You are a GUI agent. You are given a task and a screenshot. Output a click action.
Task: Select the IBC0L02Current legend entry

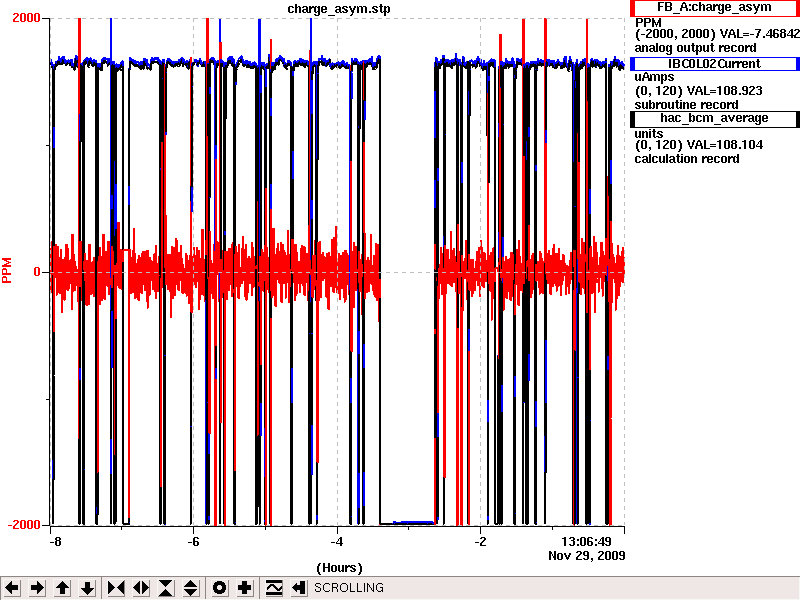[714, 64]
